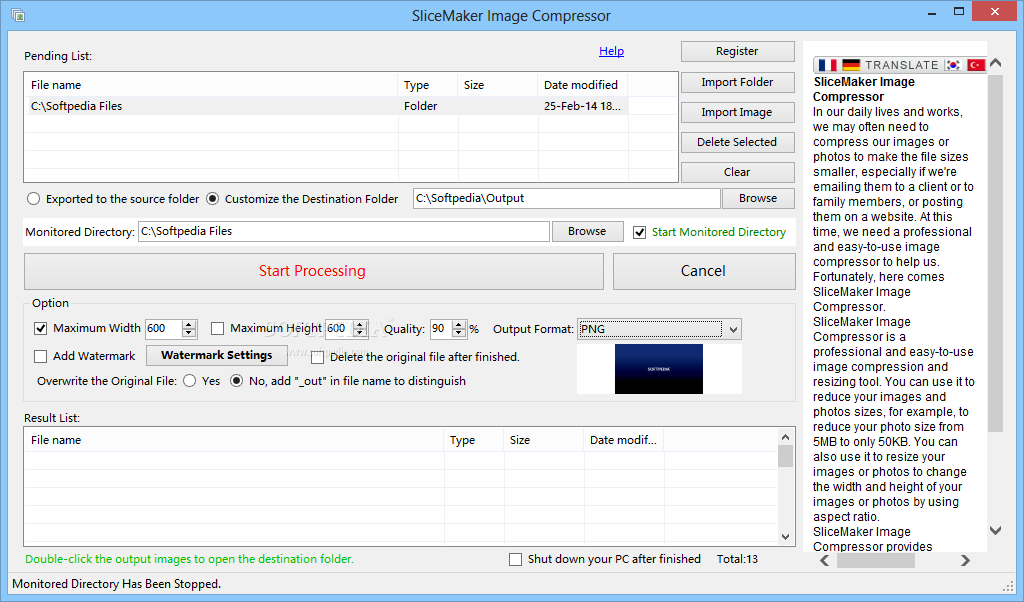Click Delete Selected button
Screen dimensions: 1024x602
coord(737,142)
